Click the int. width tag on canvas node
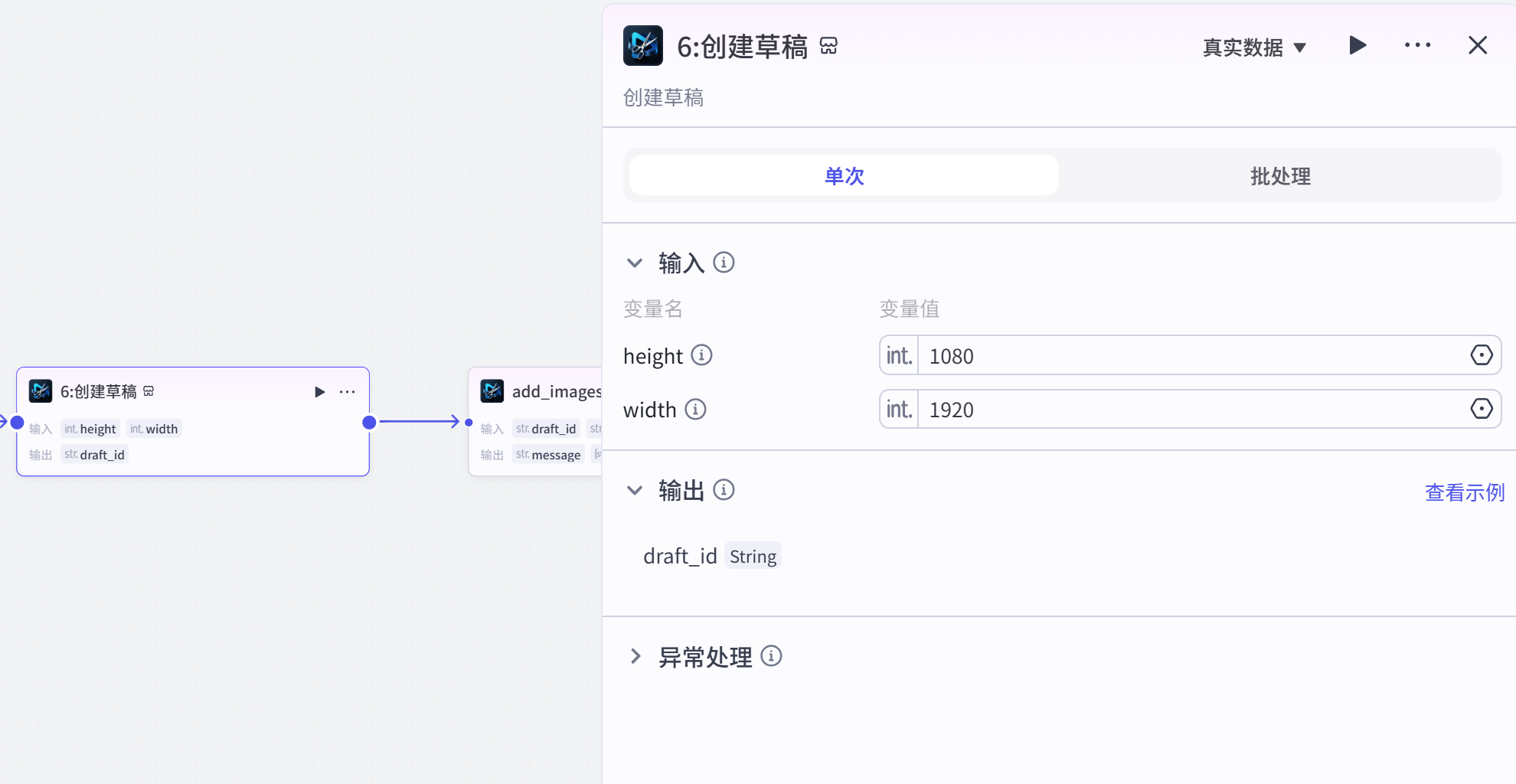Screen dimensions: 1516x784 coord(154,429)
